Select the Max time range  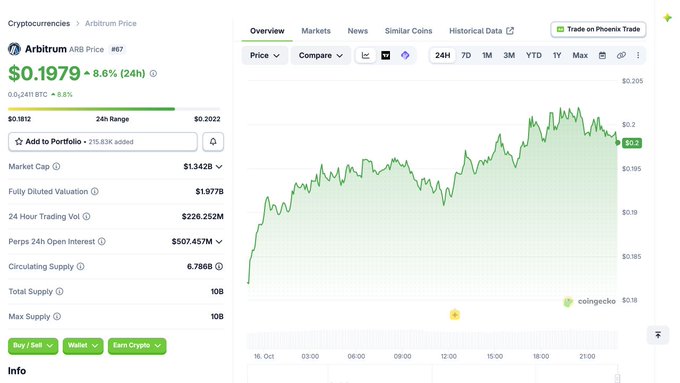580,56
